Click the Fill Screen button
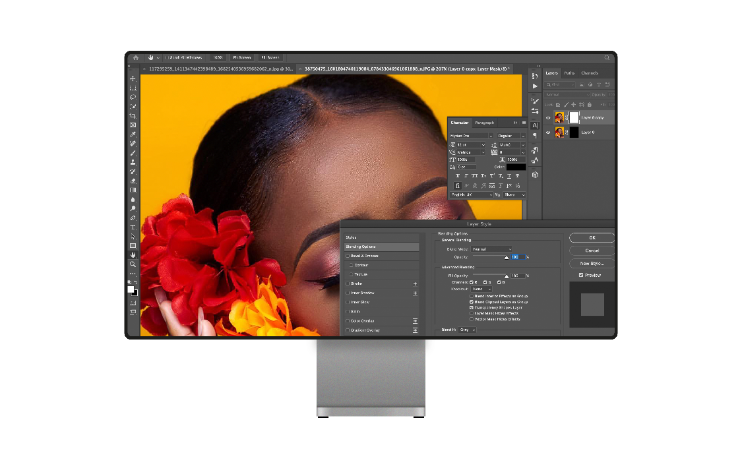This screenshot has width=742, height=476. (270, 58)
